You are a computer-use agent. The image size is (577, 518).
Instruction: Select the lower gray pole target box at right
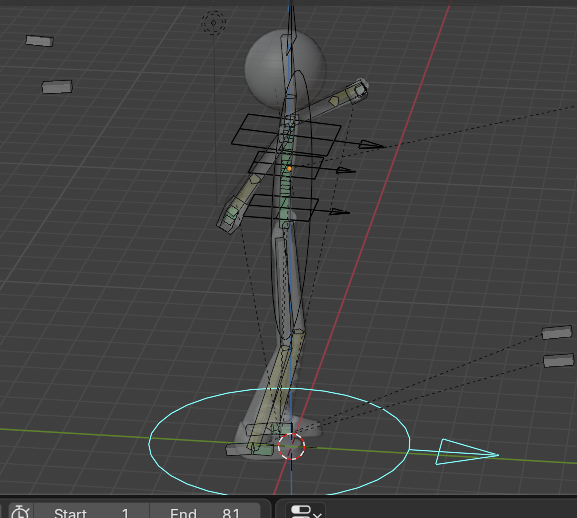(559, 360)
